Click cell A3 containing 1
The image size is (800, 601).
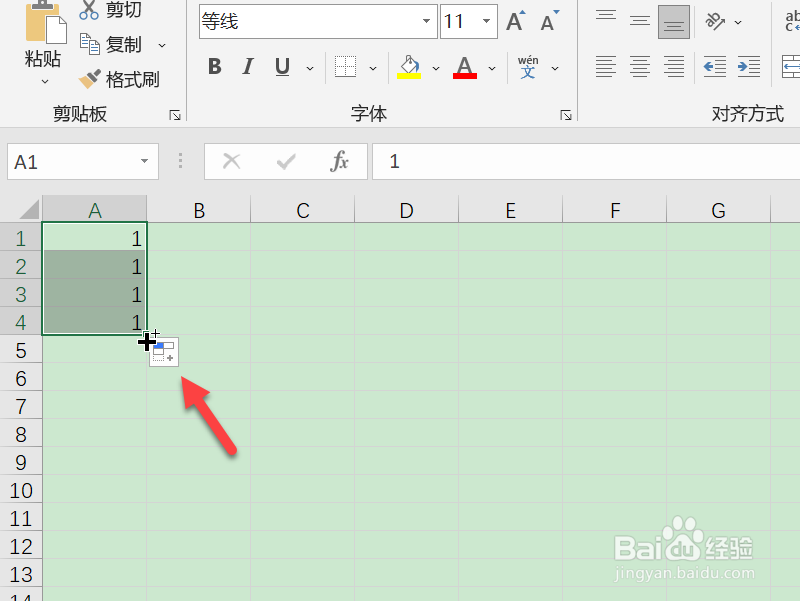(94, 293)
